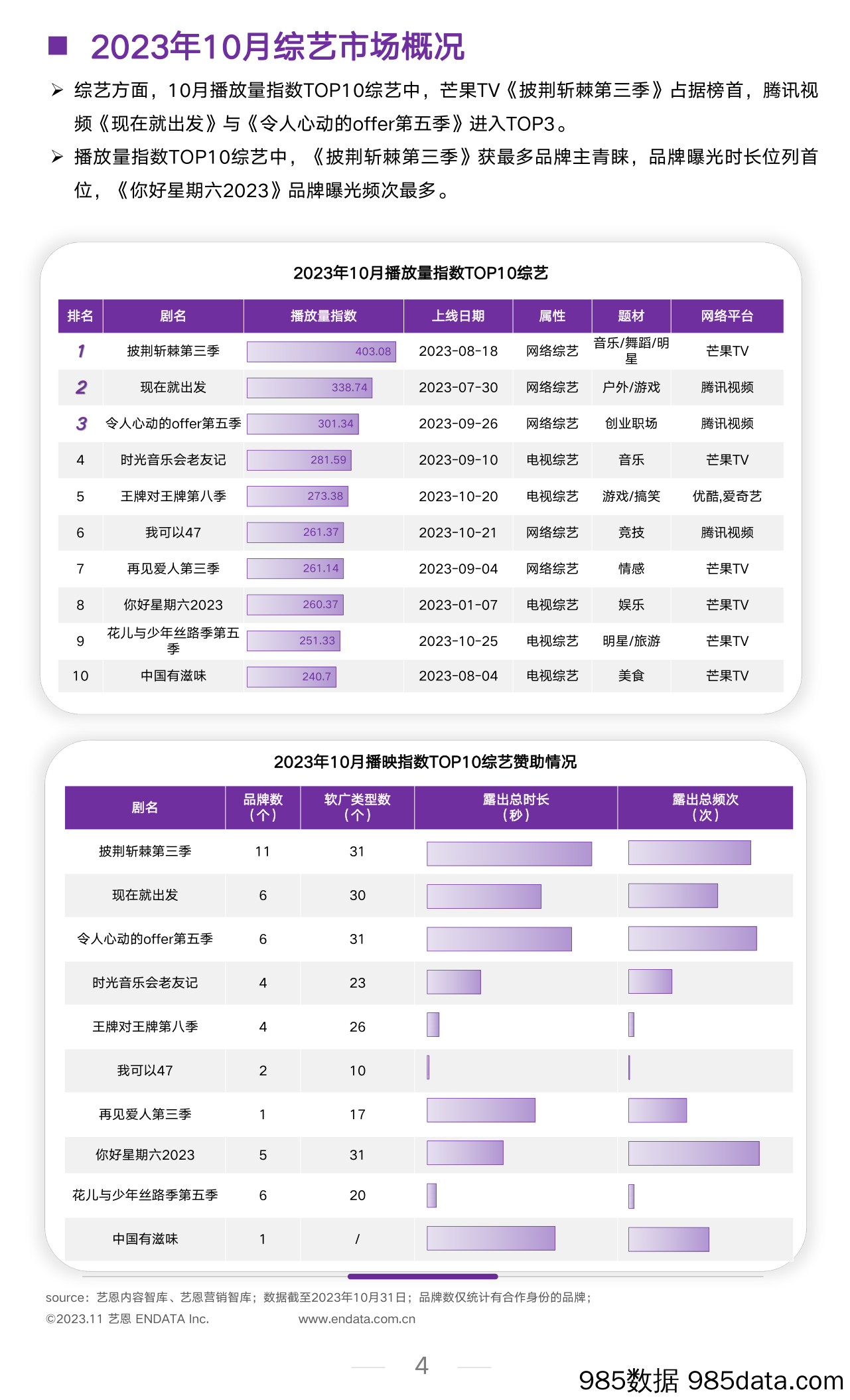This screenshot has height=1400, width=850.
Task: Click the 播放量指数 column header
Action: click(324, 316)
